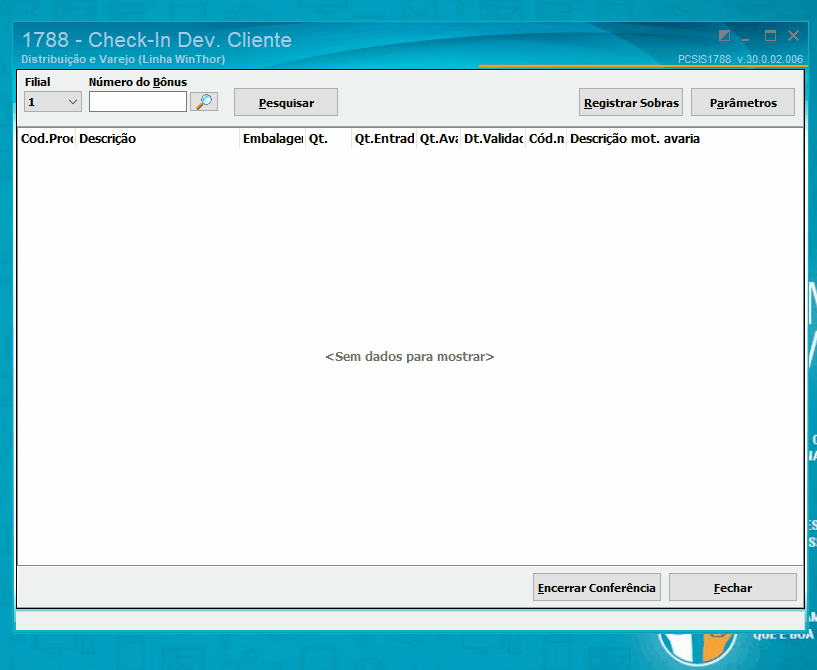This screenshot has width=817, height=670.
Task: Click the Dt.Validade column header
Action: [493, 139]
